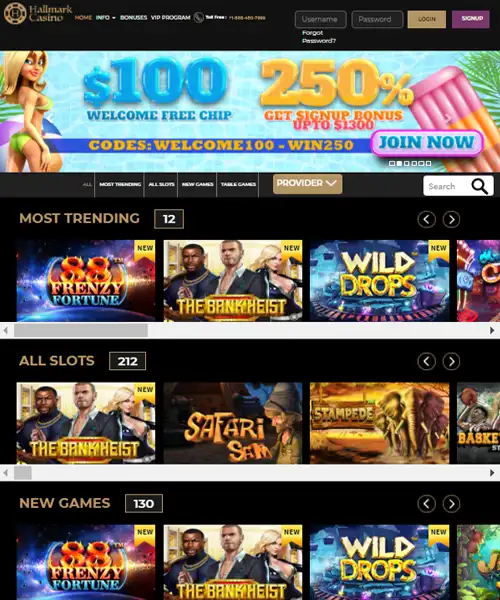500x600 pixels.
Task: Go back in New Games carousel arrow
Action: click(x=427, y=504)
